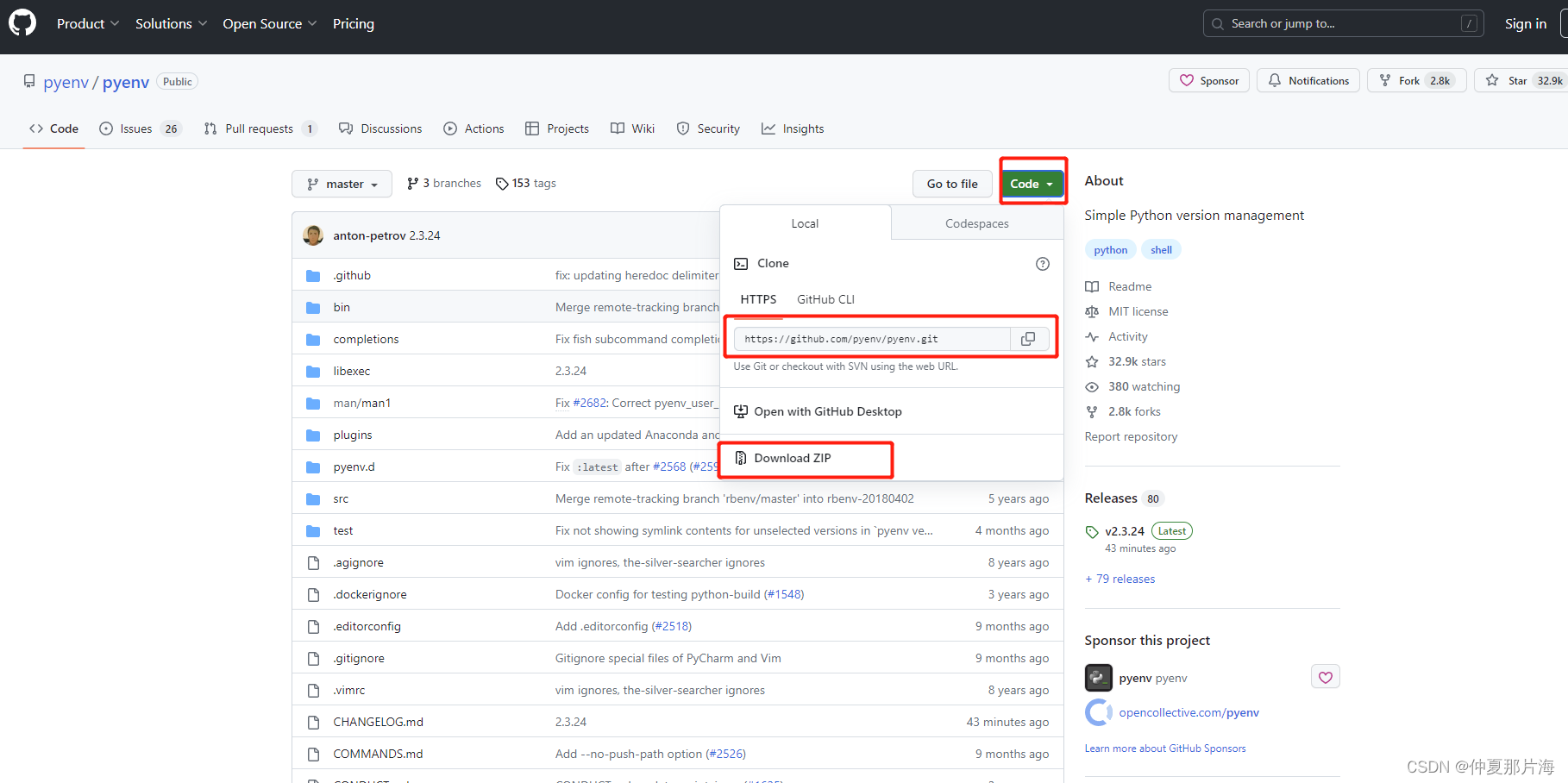
Task: Click the v2.3.24 release tag icon
Action: tap(1092, 532)
